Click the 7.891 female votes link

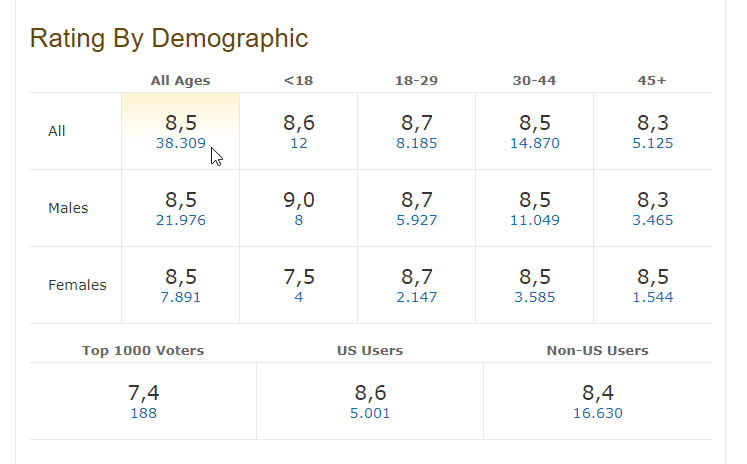180,298
